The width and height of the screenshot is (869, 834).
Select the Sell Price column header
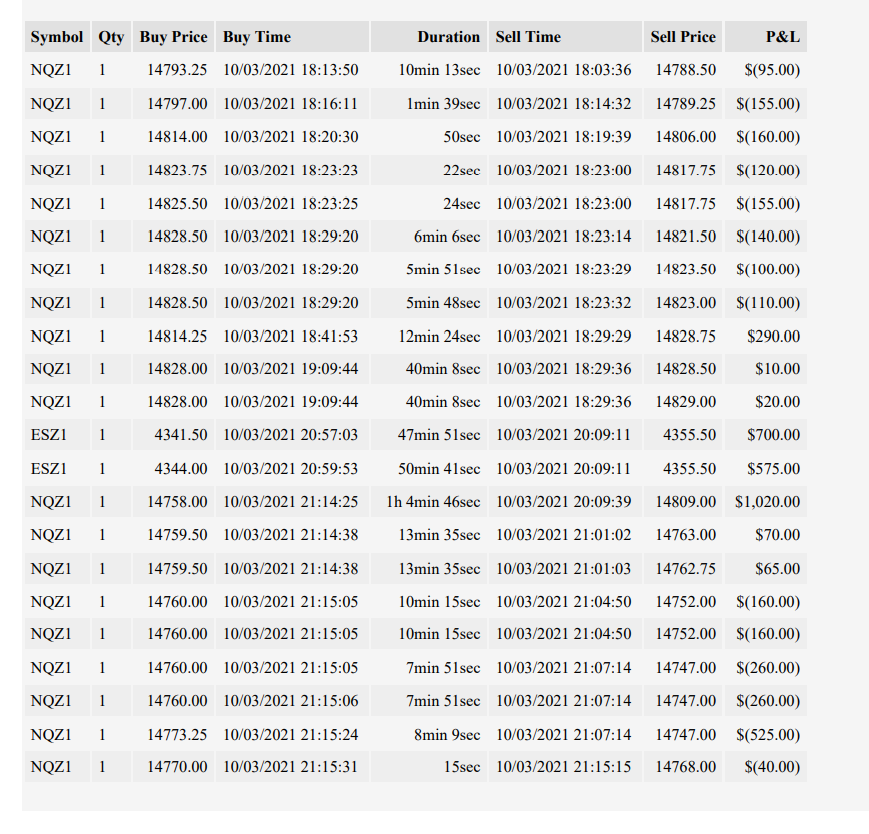(x=683, y=37)
